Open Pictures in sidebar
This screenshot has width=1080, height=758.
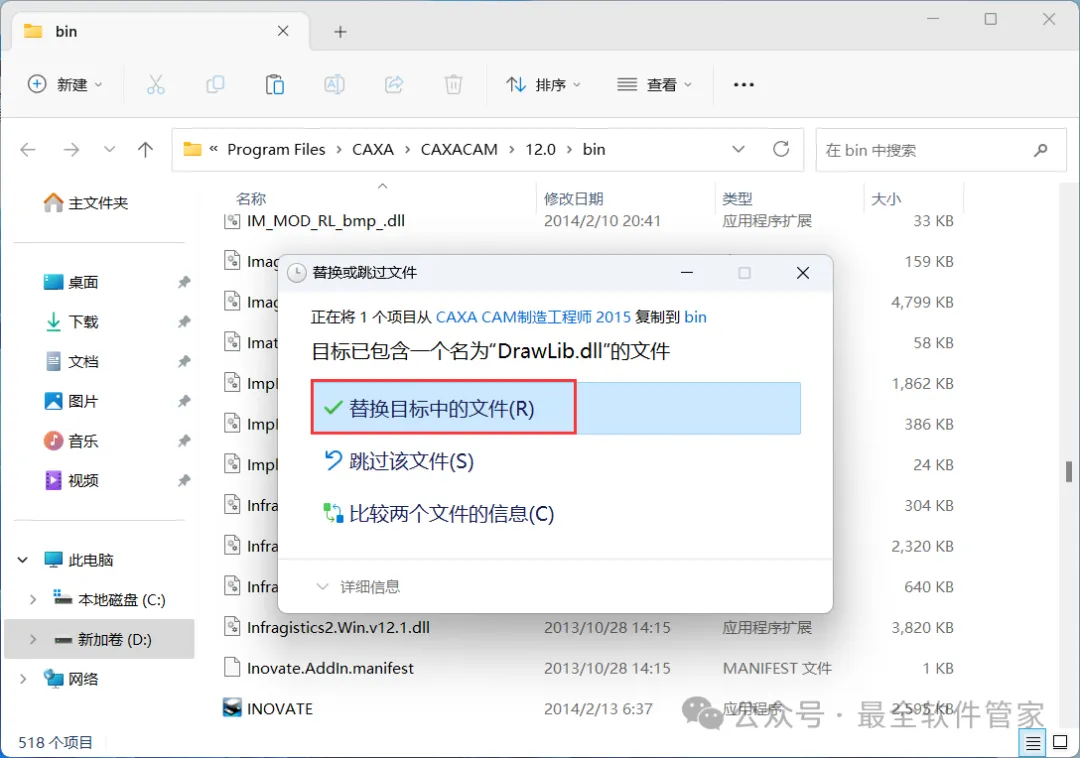71,401
